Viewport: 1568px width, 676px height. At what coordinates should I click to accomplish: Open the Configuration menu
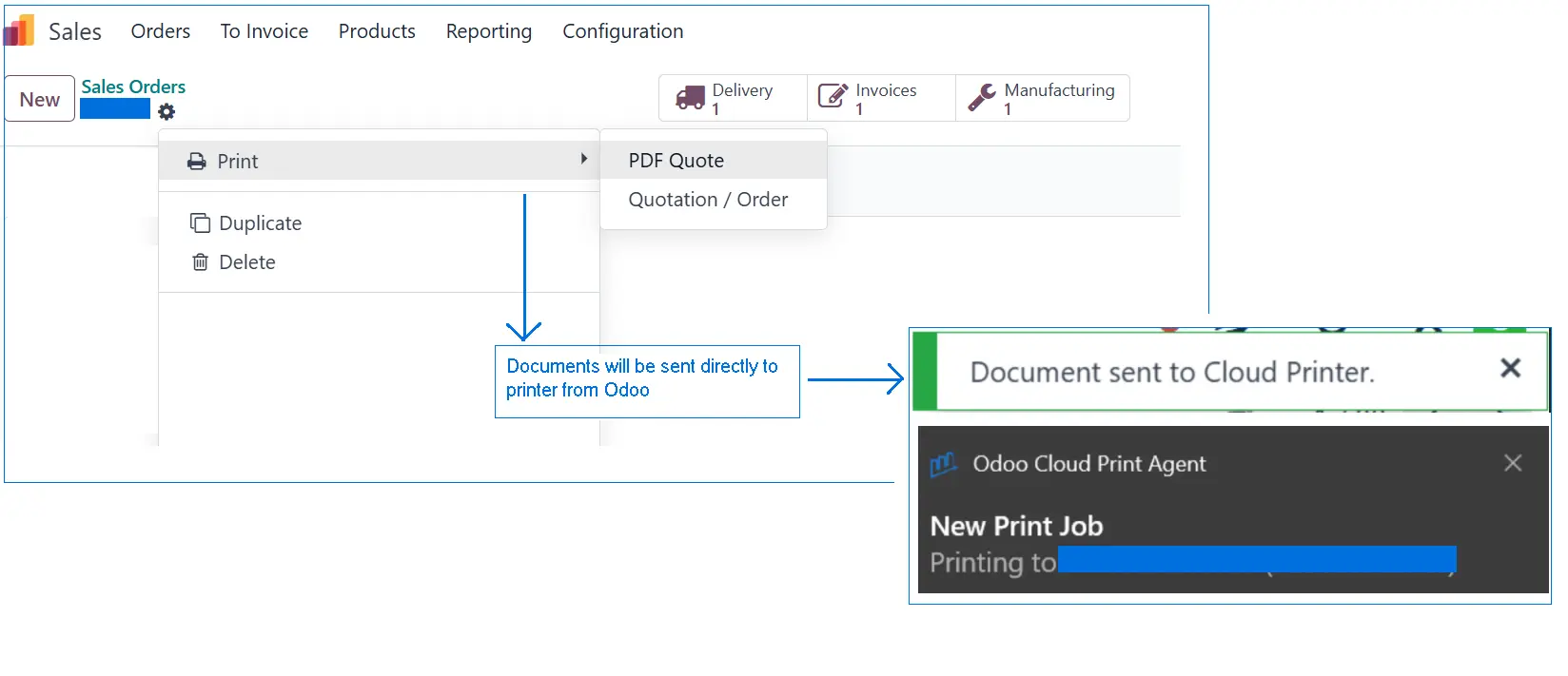pos(622,31)
